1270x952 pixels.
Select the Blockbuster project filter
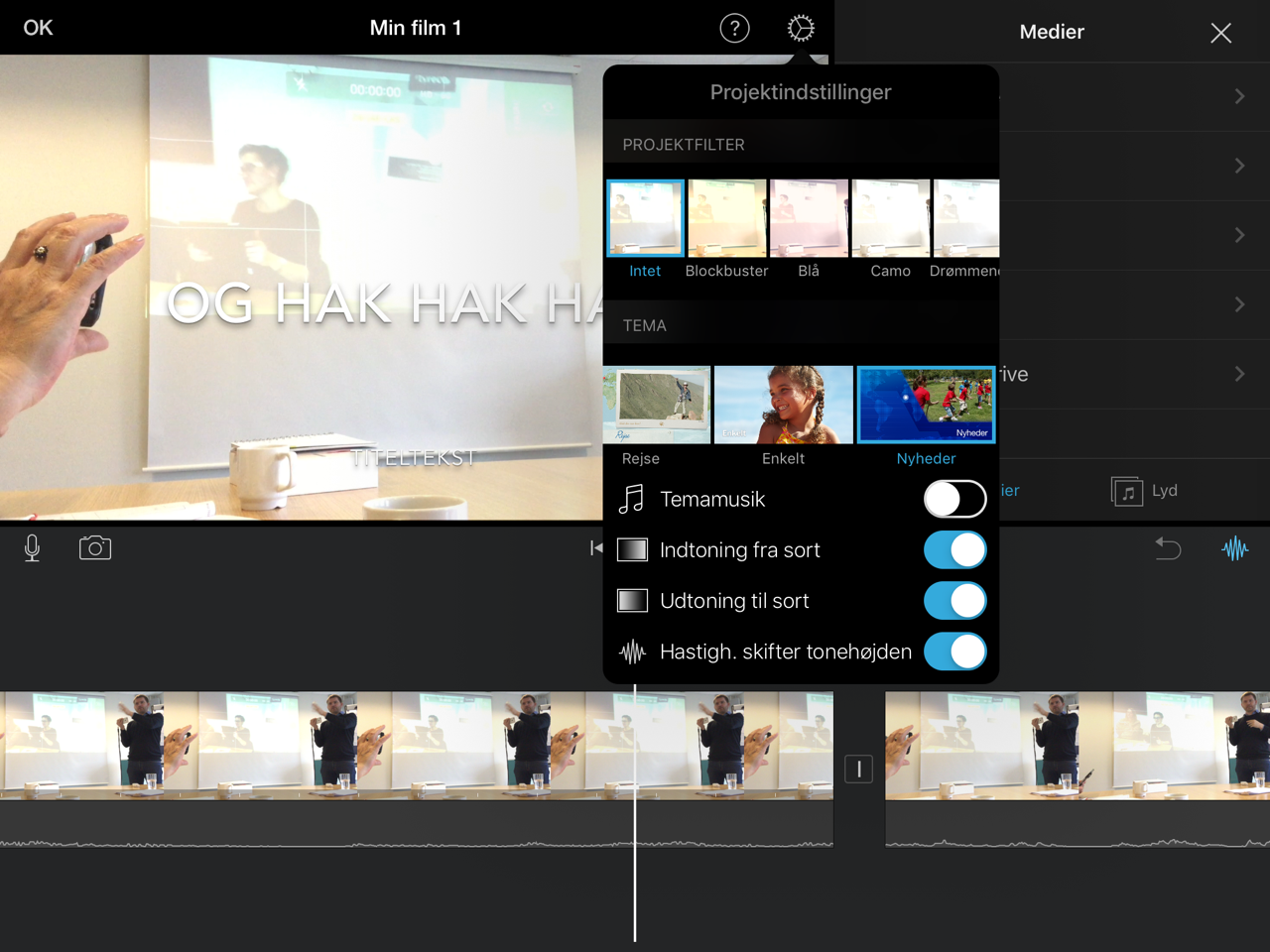click(x=726, y=219)
